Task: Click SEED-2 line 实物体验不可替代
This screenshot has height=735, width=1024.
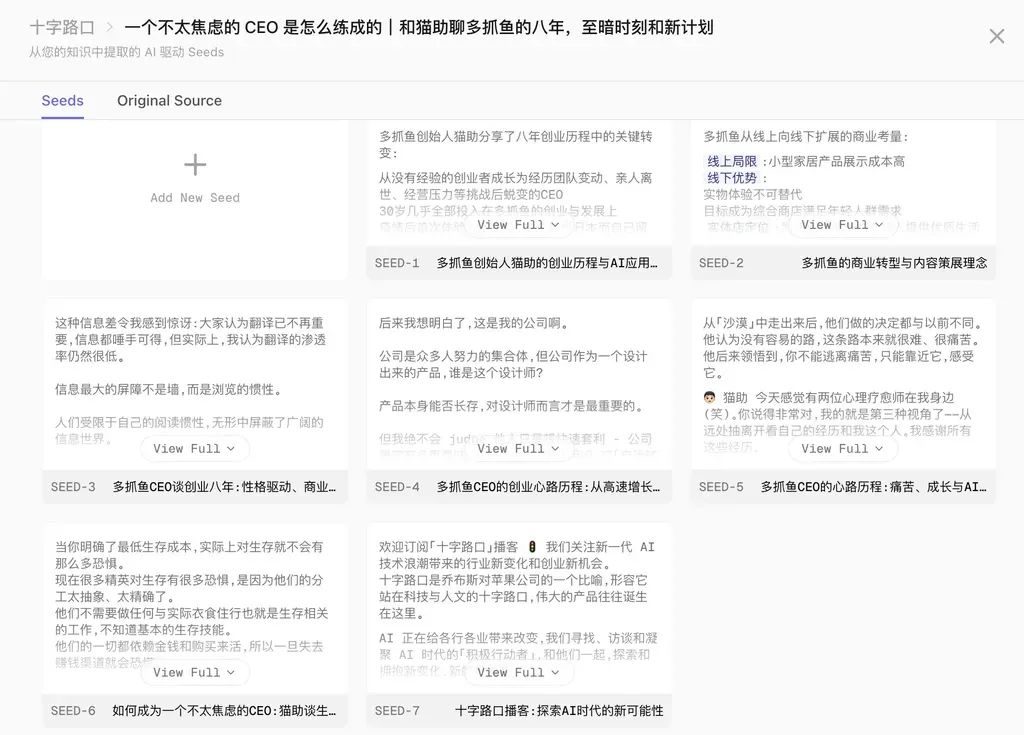Action: pos(753,194)
